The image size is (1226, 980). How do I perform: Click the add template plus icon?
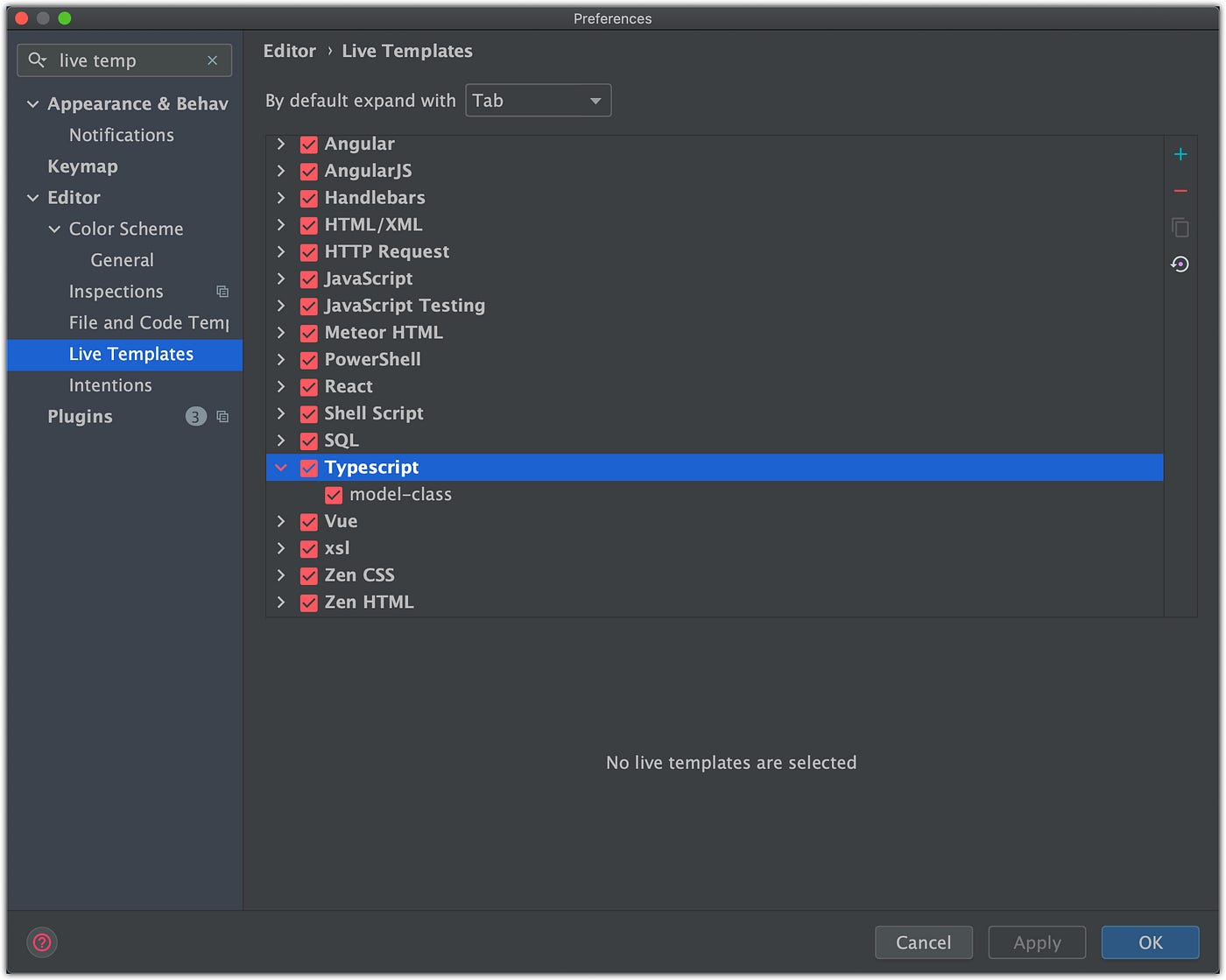1180,154
